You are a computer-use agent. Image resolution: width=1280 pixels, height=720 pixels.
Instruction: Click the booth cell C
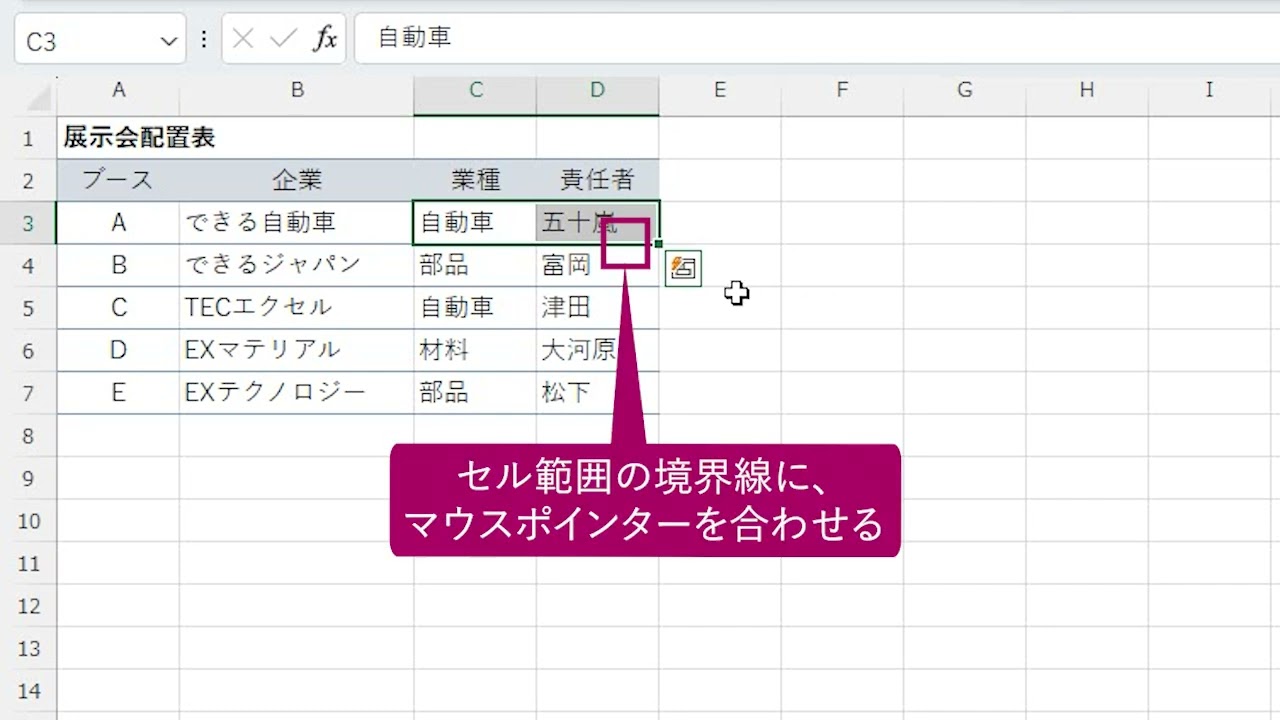click(x=118, y=308)
